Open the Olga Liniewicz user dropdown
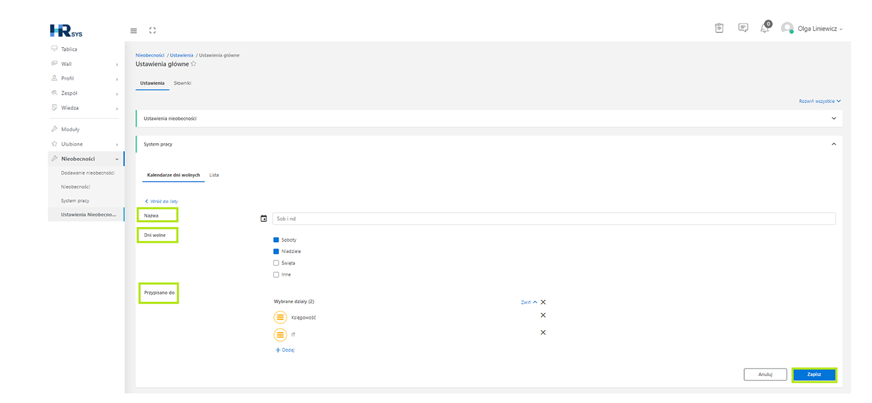This screenshot has width=872, height=403. click(x=820, y=28)
